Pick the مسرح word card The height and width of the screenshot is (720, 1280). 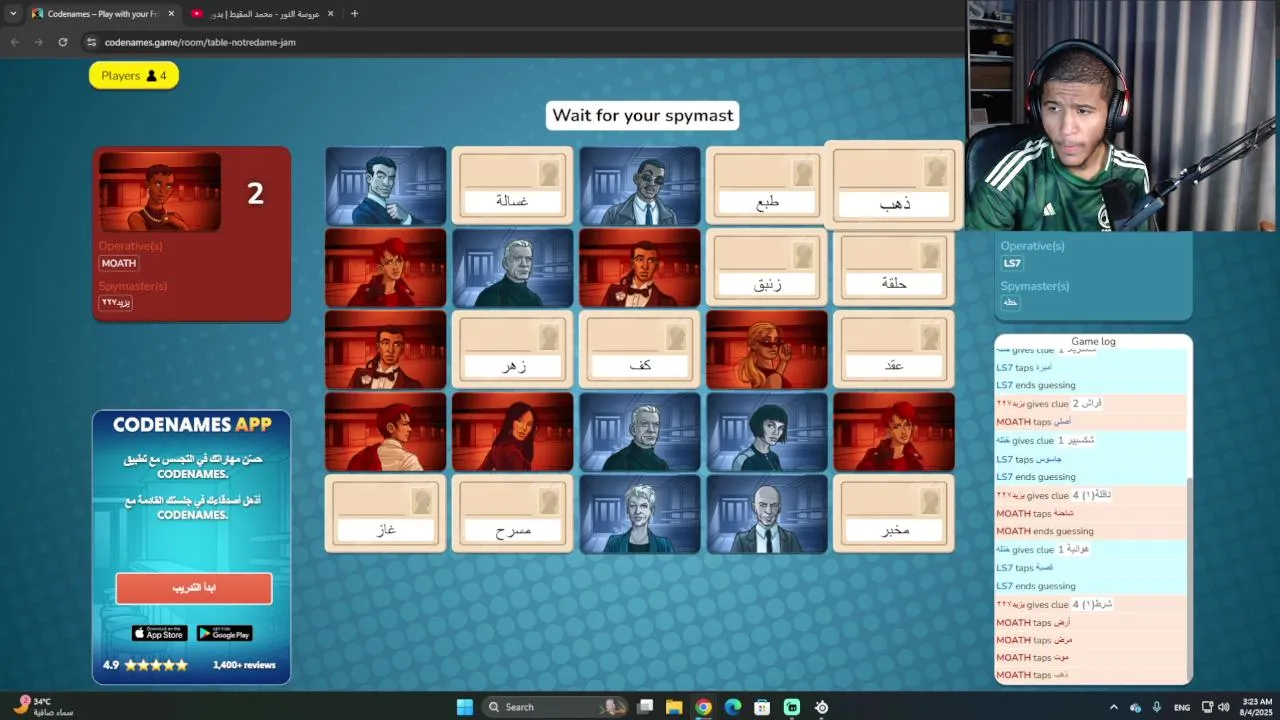pyautogui.click(x=512, y=514)
